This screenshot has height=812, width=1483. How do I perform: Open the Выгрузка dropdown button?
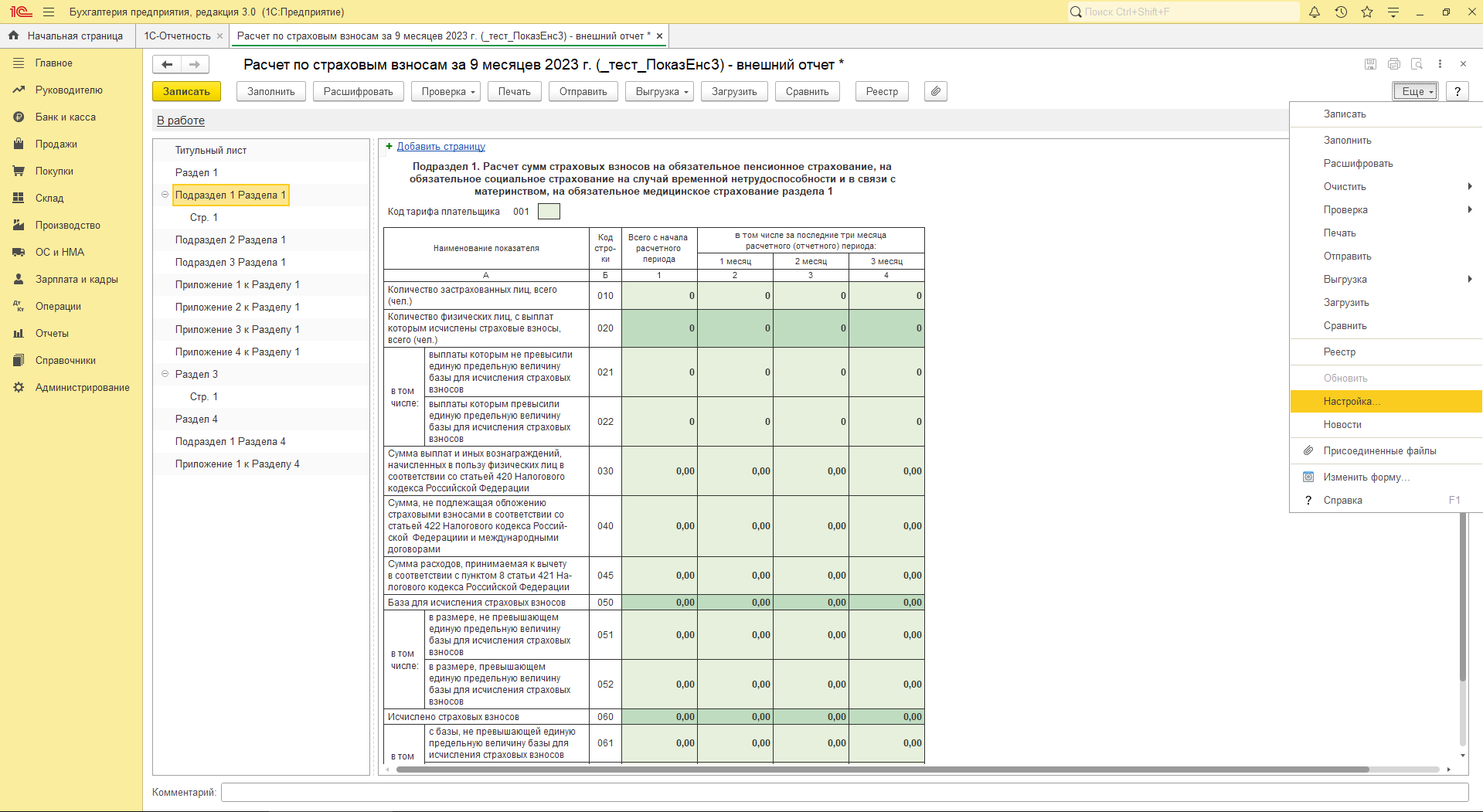660,91
